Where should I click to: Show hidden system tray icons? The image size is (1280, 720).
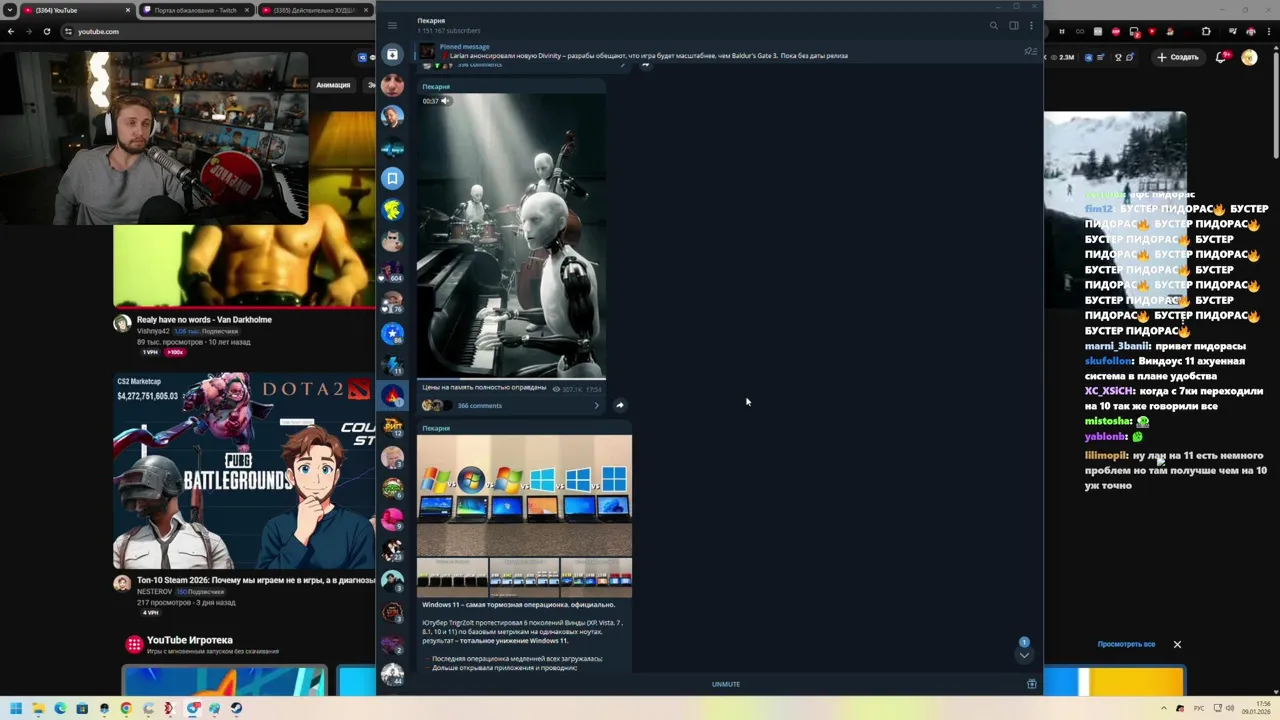click(x=1164, y=708)
